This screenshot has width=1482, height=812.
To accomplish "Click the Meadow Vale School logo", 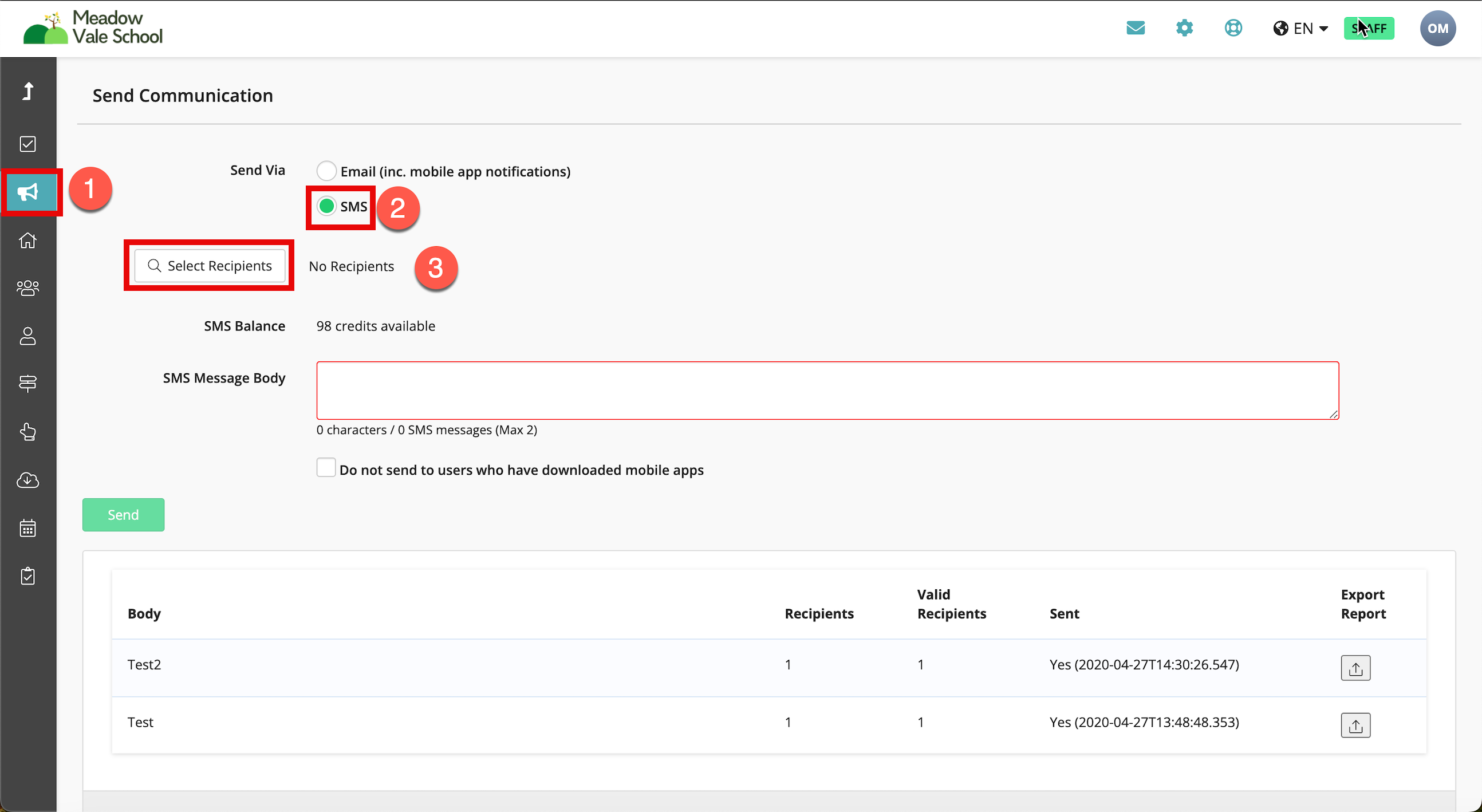I will tap(93, 27).
